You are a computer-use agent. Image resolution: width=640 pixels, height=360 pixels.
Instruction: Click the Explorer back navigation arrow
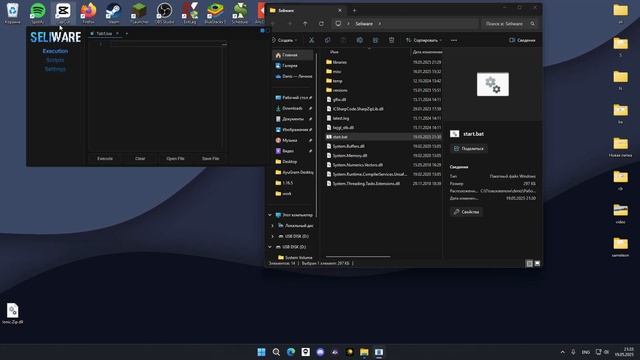click(273, 24)
